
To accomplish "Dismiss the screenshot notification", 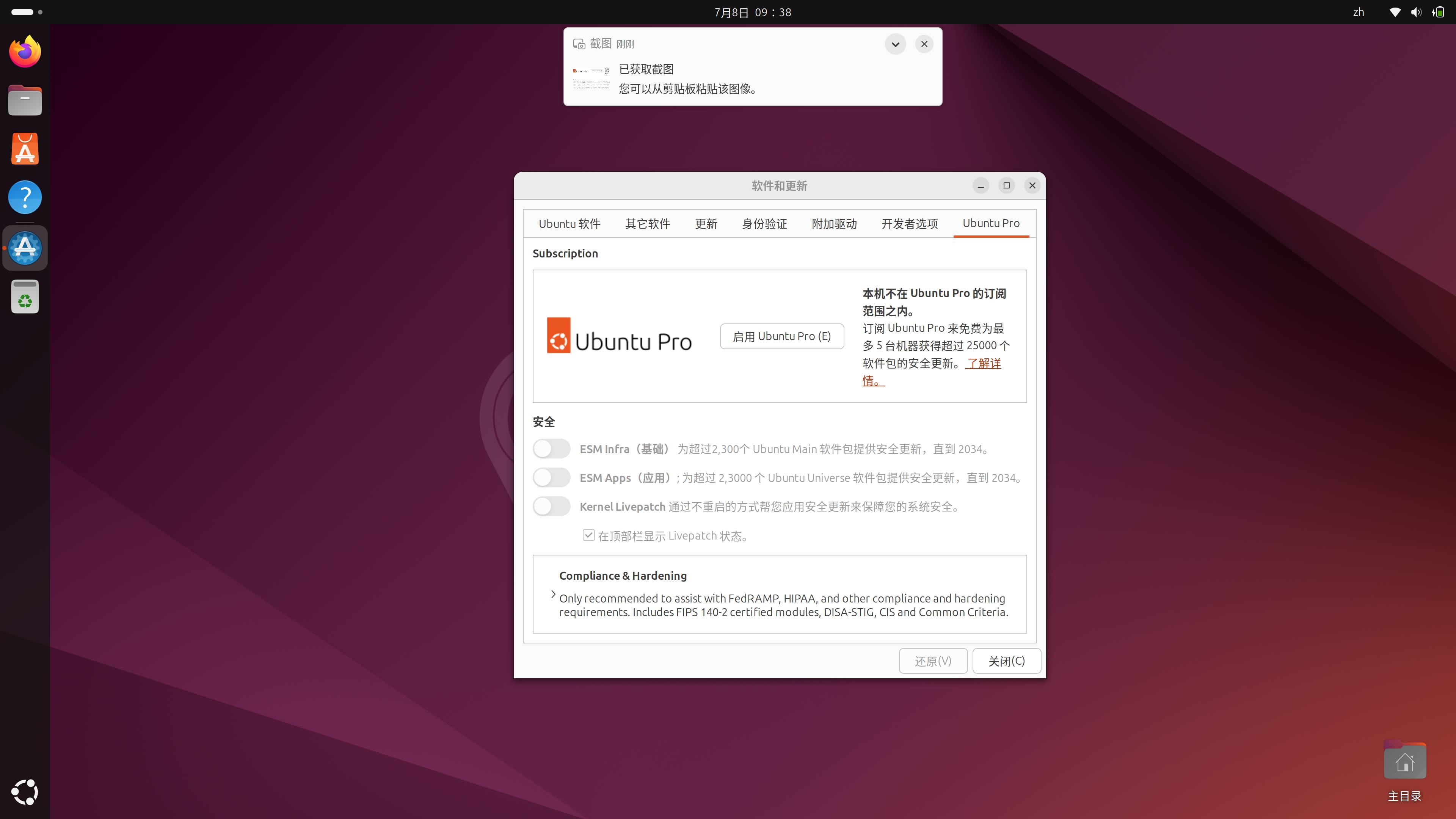I will tap(924, 44).
